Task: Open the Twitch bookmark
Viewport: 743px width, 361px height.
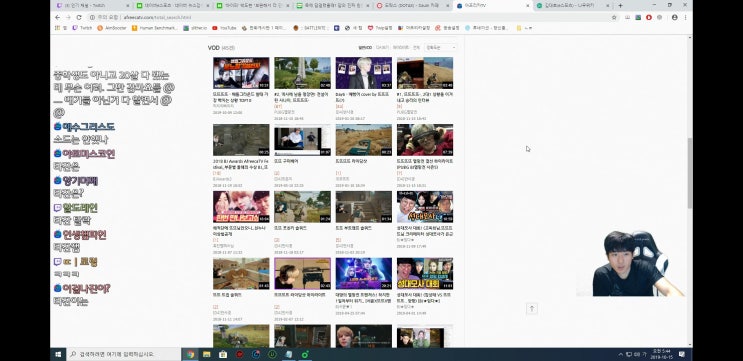Action: tap(82, 28)
